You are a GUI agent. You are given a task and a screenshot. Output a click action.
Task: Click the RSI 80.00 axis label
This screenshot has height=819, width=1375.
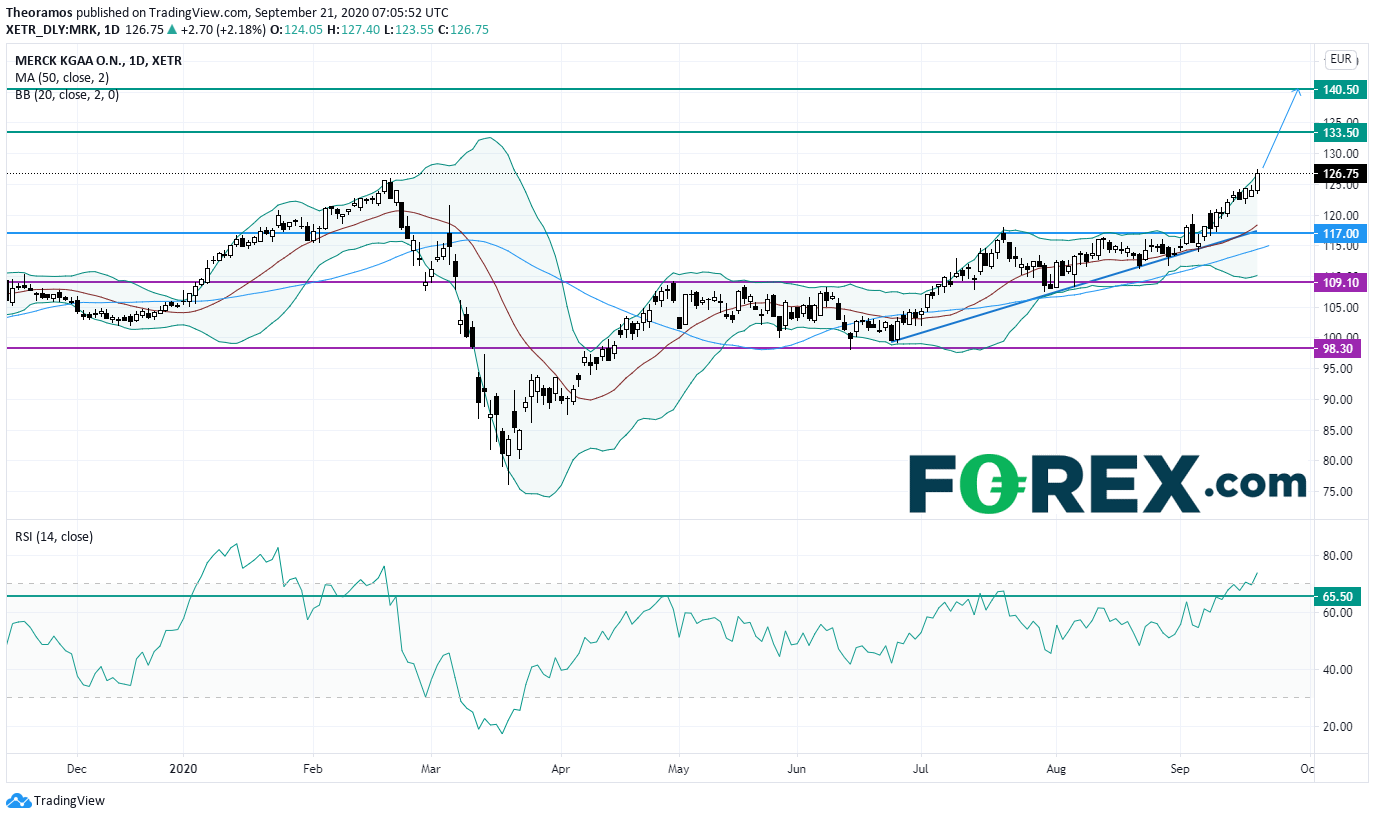click(x=1340, y=556)
